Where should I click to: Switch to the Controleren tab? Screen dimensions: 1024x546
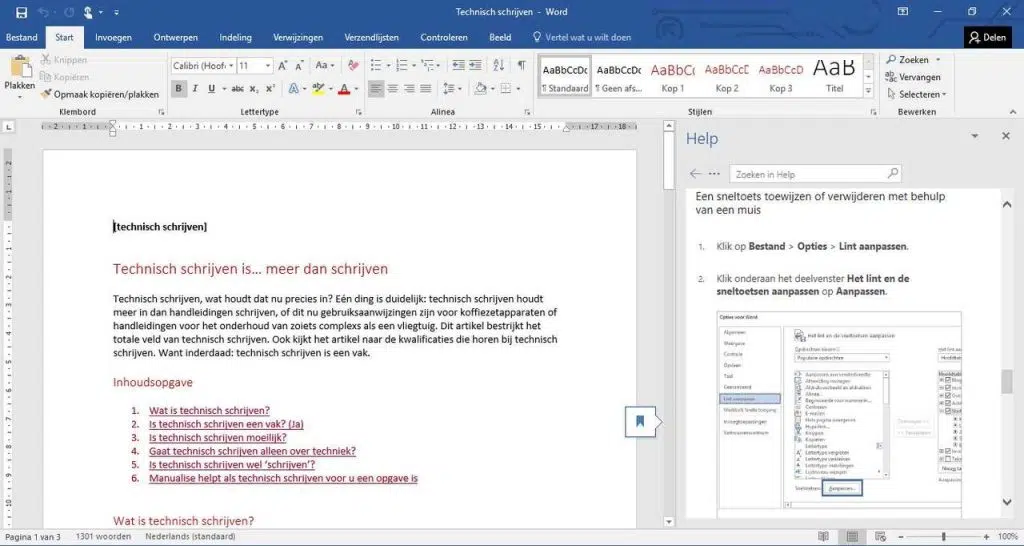pyautogui.click(x=444, y=37)
